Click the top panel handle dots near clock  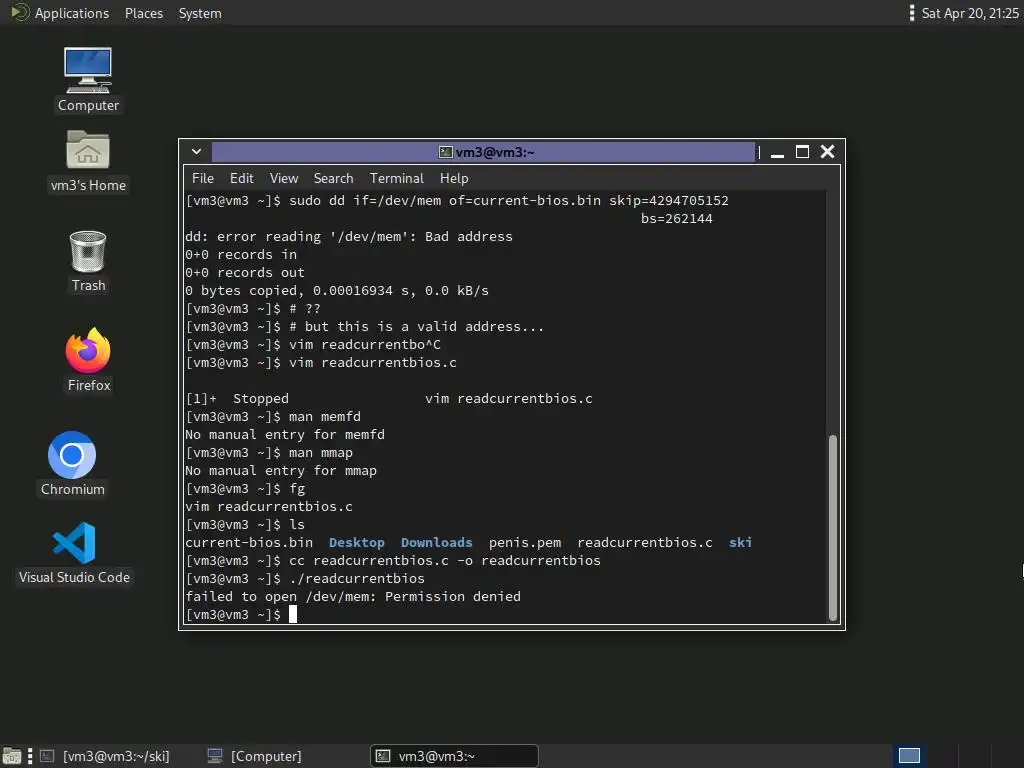pos(912,13)
